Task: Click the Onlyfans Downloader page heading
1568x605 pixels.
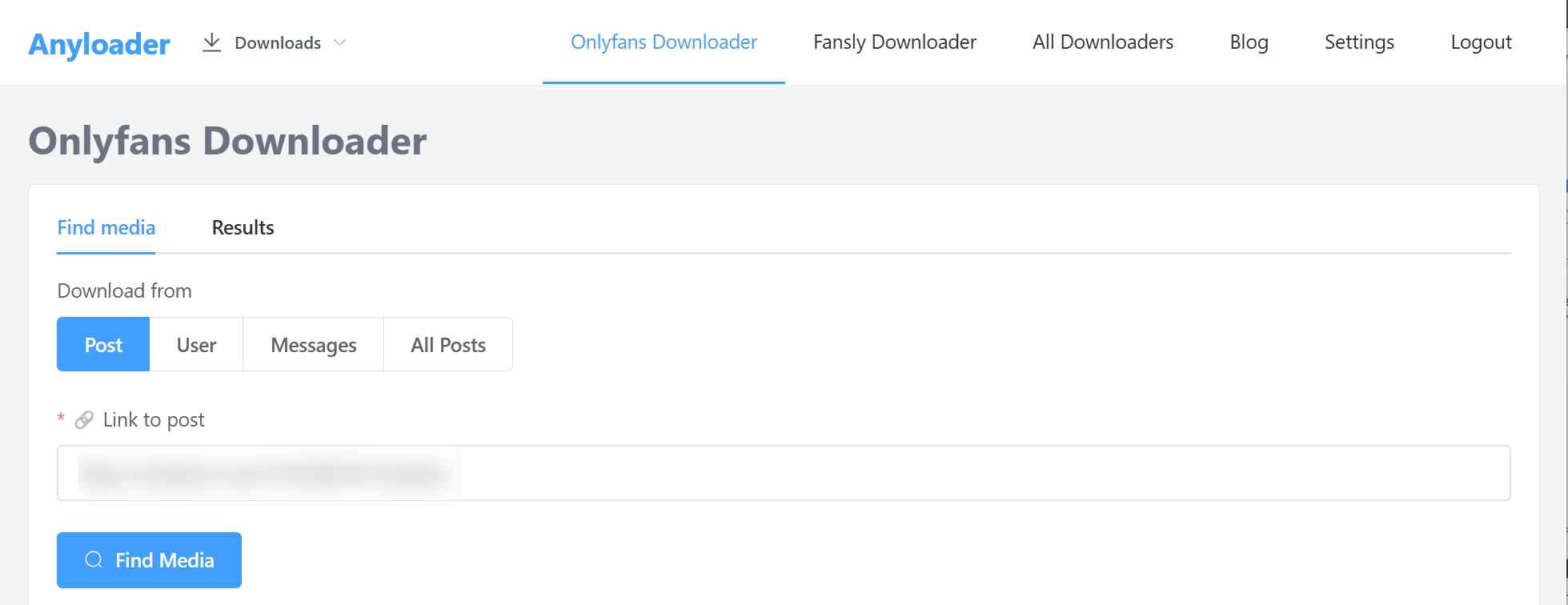Action: (x=228, y=142)
